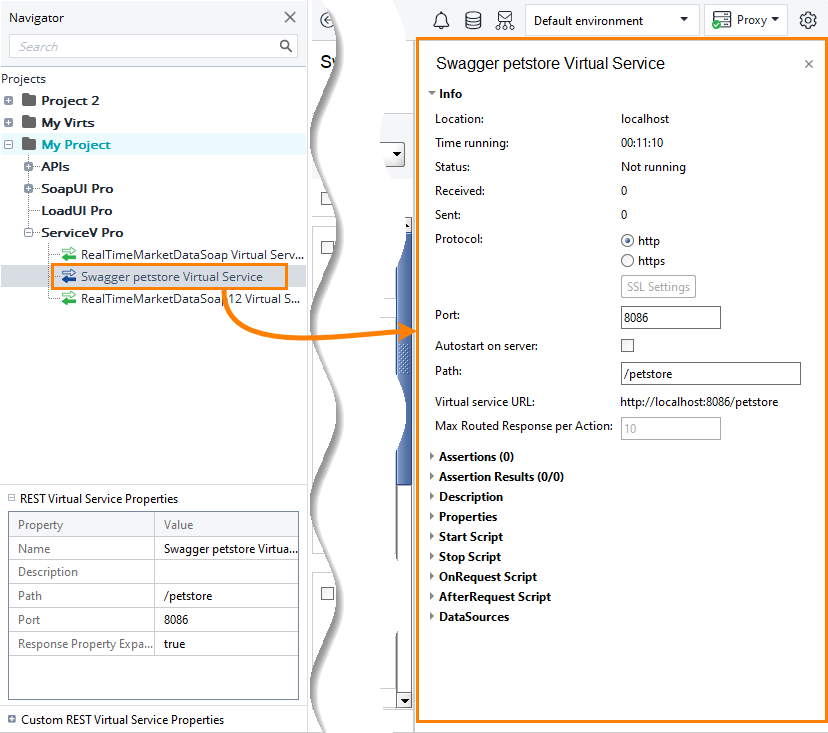Click the Value column header
828x733 pixels.
coord(227,524)
